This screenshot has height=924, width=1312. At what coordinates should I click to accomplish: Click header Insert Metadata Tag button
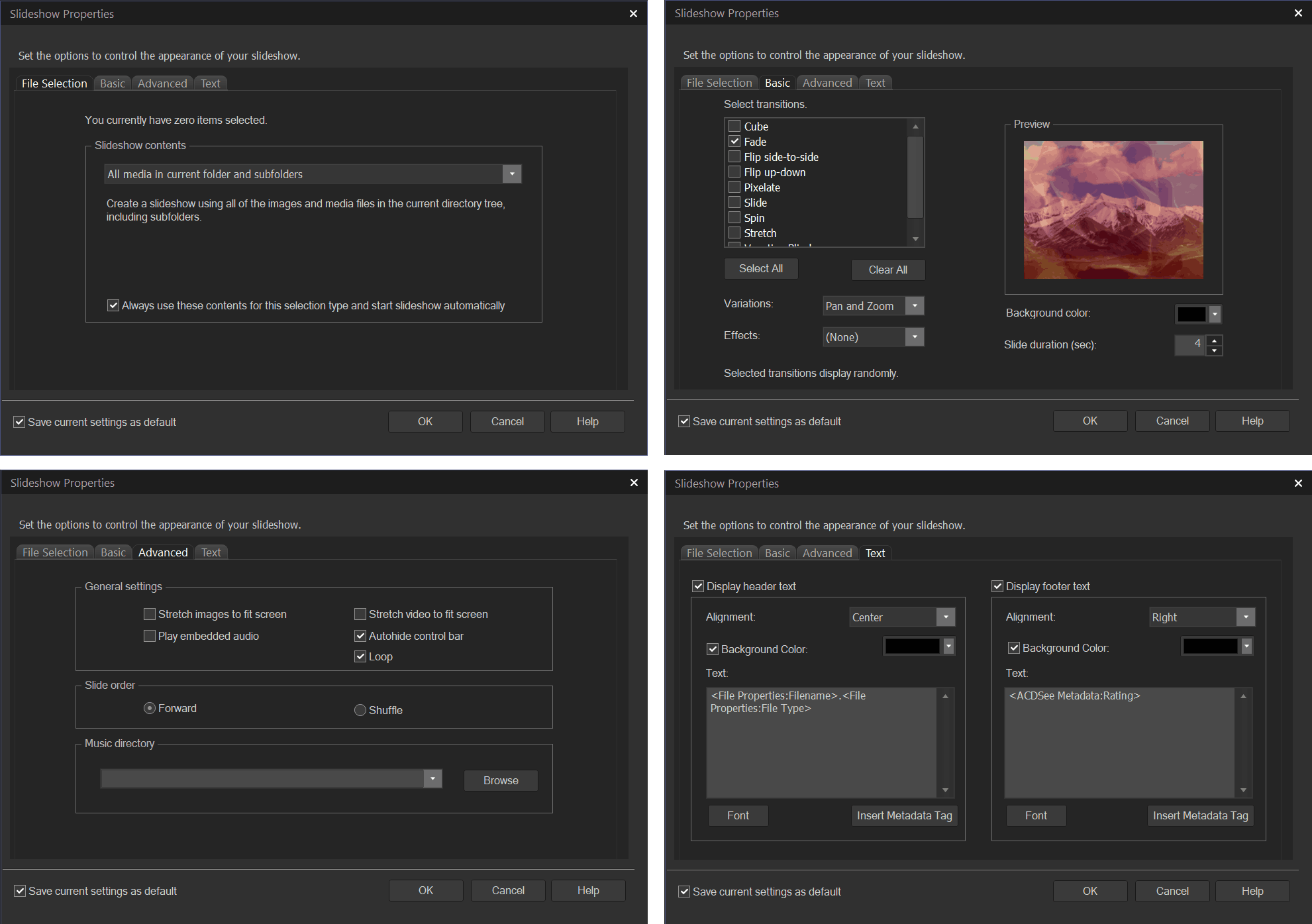tap(904, 815)
